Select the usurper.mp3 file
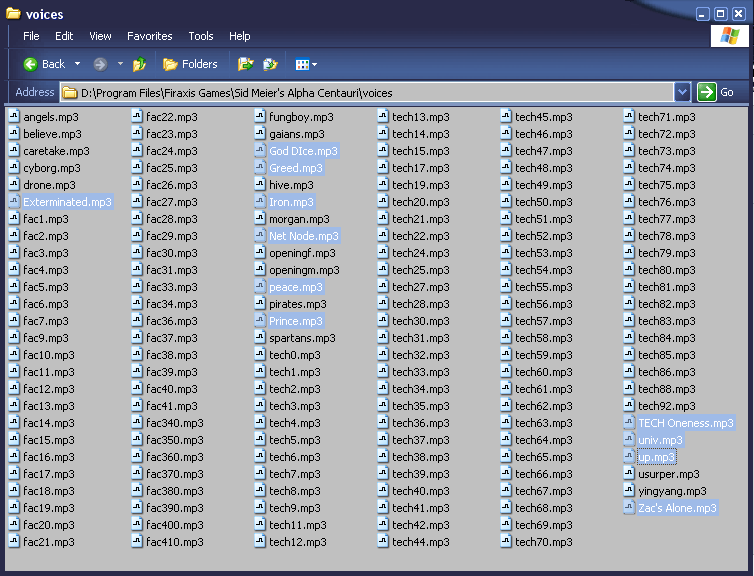 [668, 474]
